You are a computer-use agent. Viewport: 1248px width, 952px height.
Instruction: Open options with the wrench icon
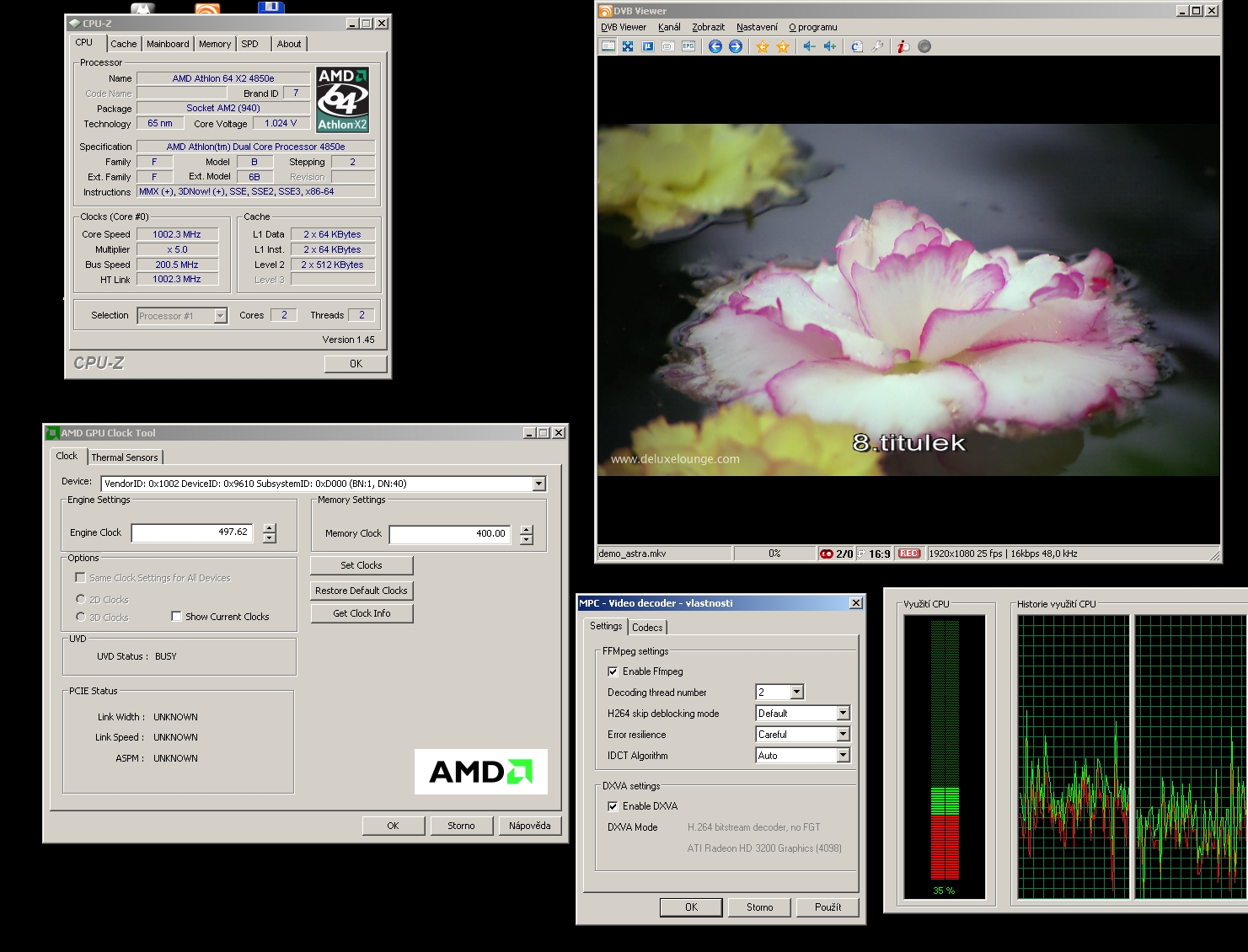[877, 46]
